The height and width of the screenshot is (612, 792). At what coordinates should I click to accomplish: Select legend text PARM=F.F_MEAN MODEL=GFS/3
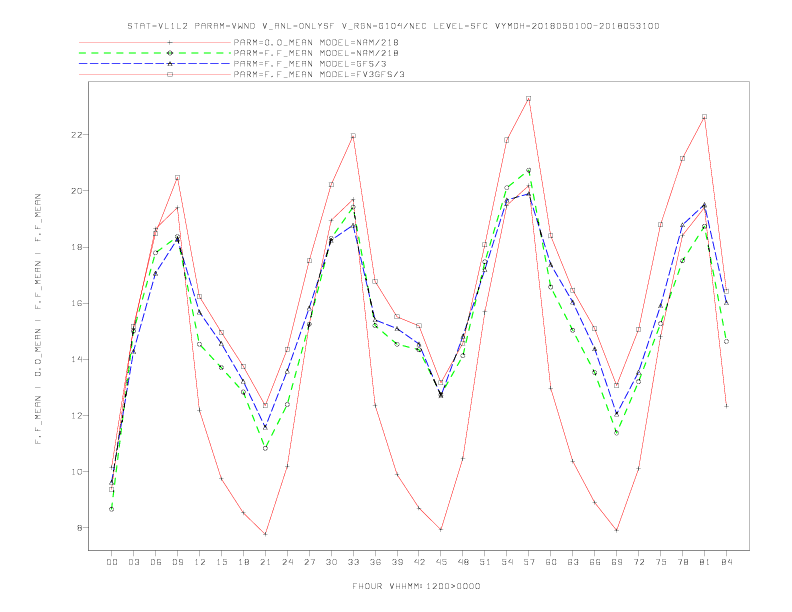[x=310, y=64]
